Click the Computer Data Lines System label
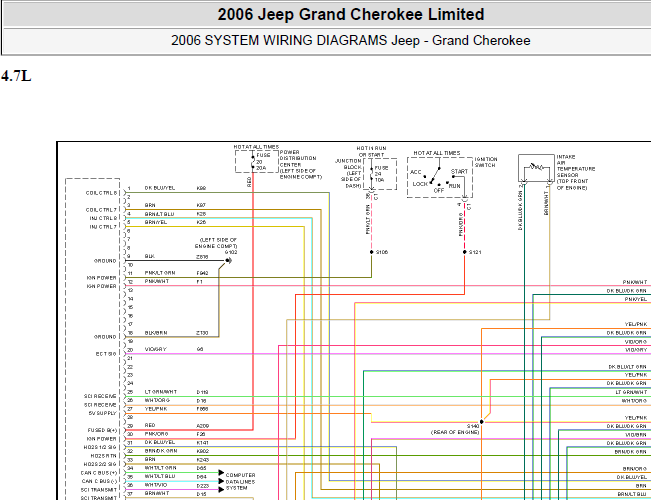 [240, 481]
